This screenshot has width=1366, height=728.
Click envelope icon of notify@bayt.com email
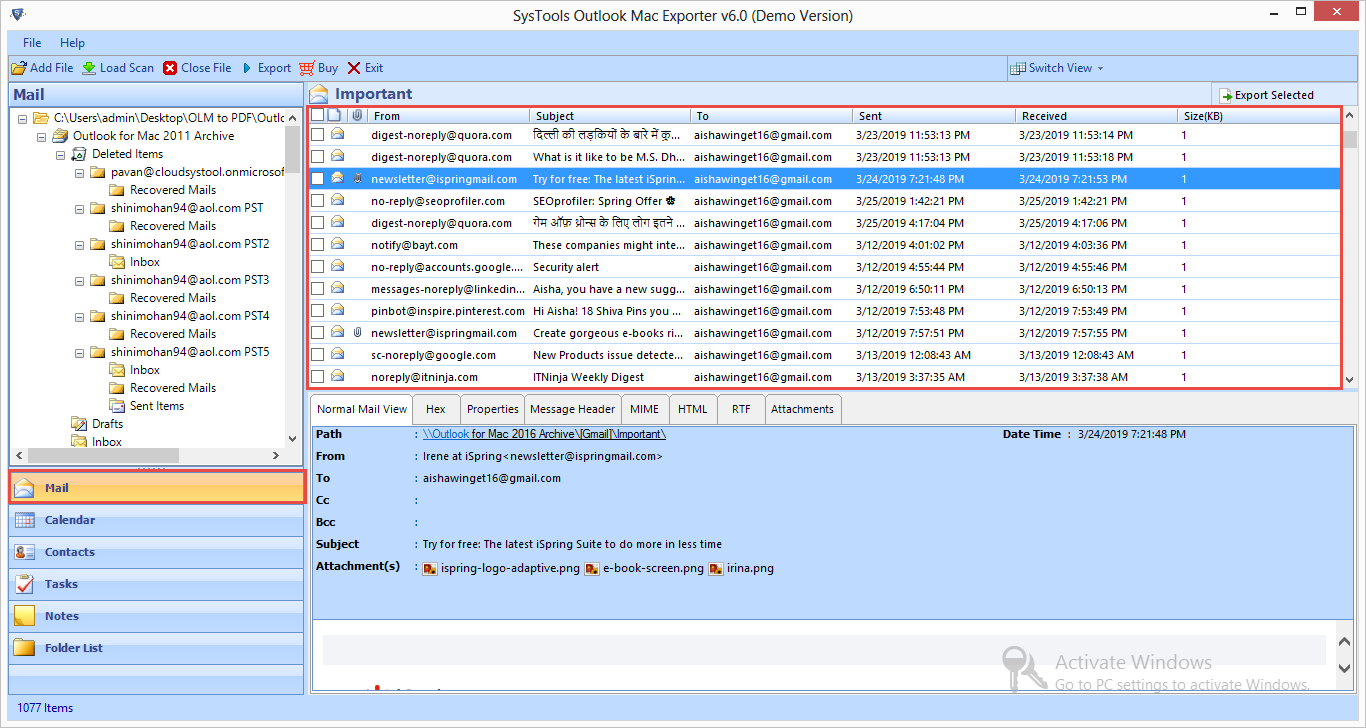[338, 245]
